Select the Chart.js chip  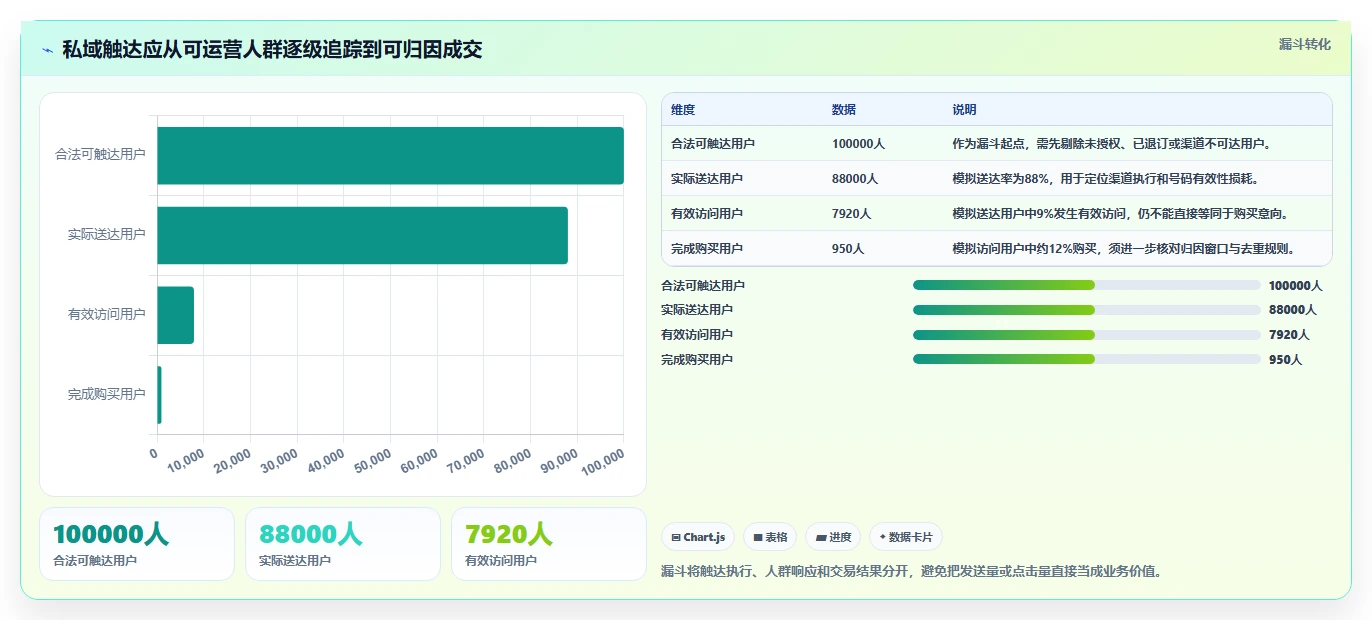(x=698, y=537)
